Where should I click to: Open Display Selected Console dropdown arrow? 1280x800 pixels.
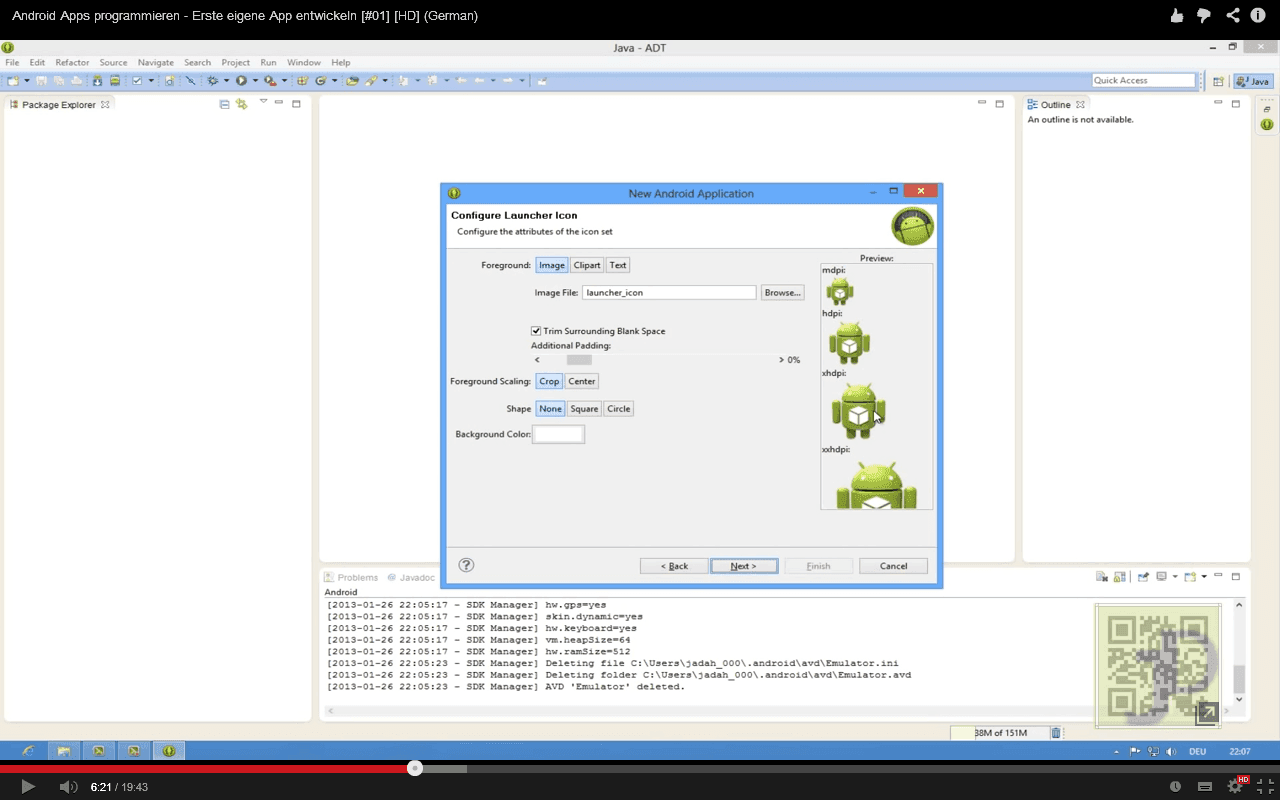coord(1175,576)
